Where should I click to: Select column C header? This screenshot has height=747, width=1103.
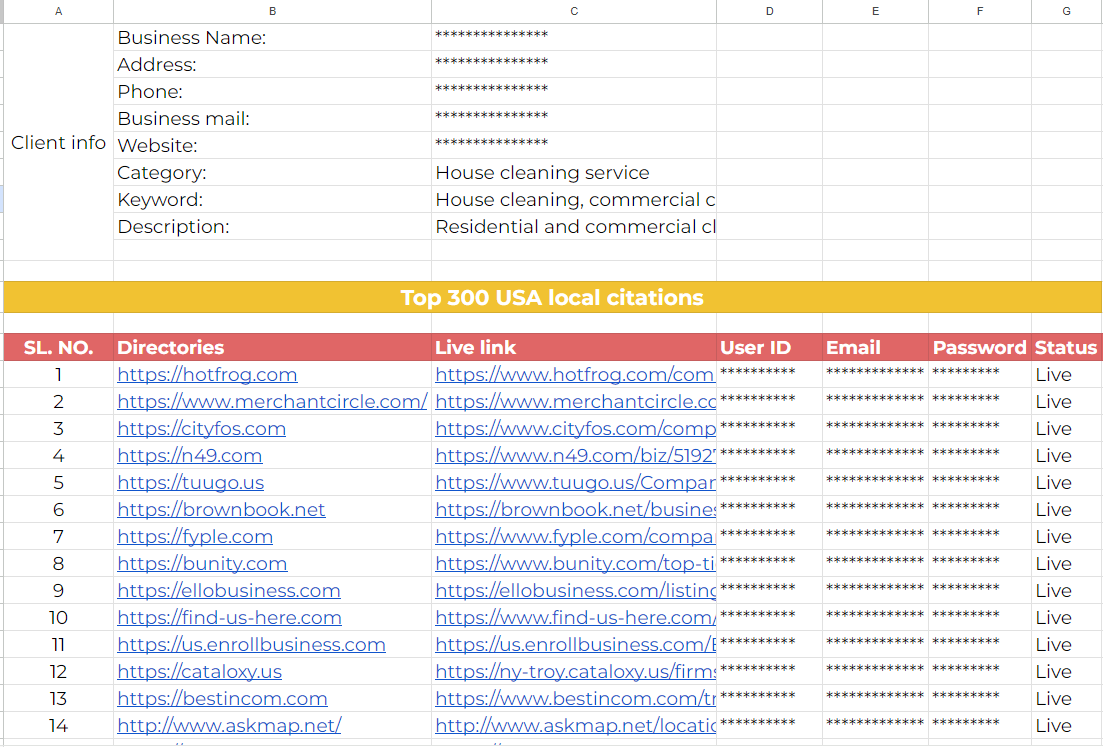(x=573, y=11)
